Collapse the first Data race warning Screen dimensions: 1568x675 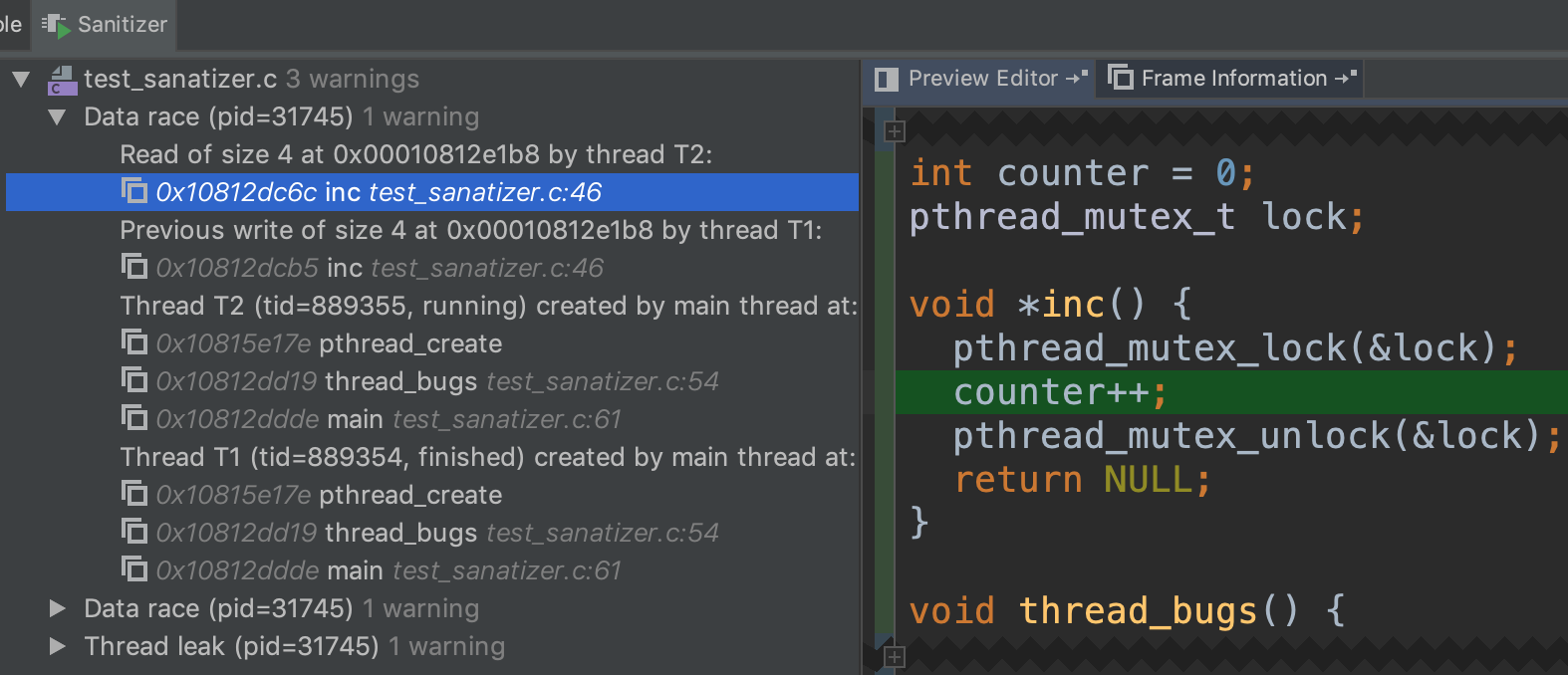[x=58, y=117]
